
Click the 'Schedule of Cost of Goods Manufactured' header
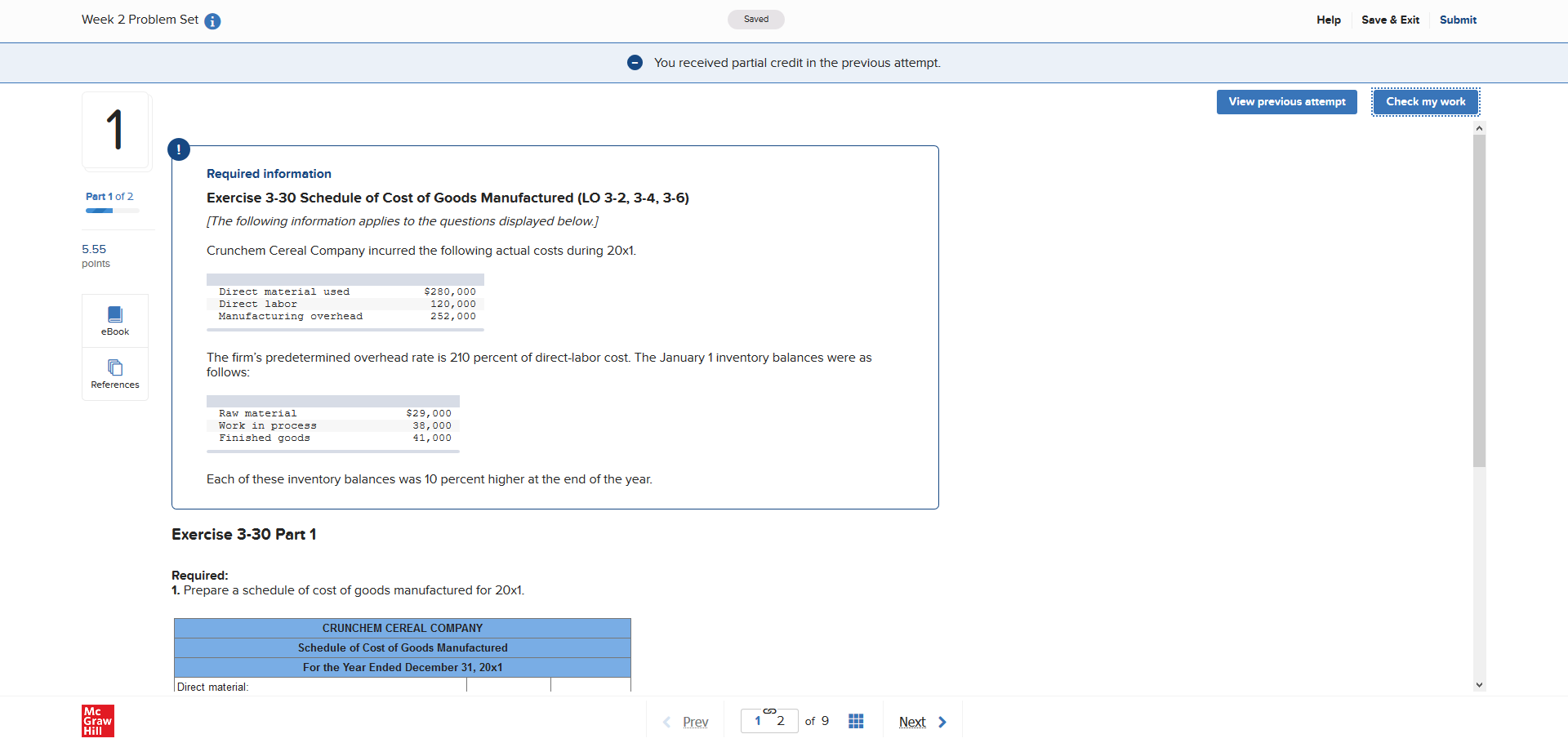(403, 647)
